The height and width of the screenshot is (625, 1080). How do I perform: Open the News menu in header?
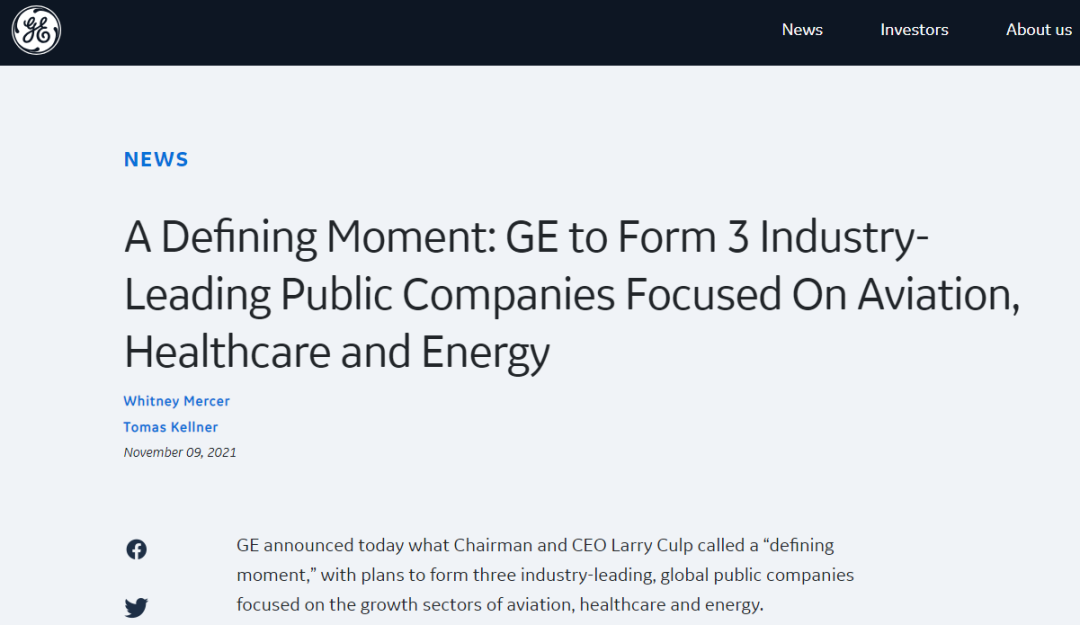[x=802, y=30]
